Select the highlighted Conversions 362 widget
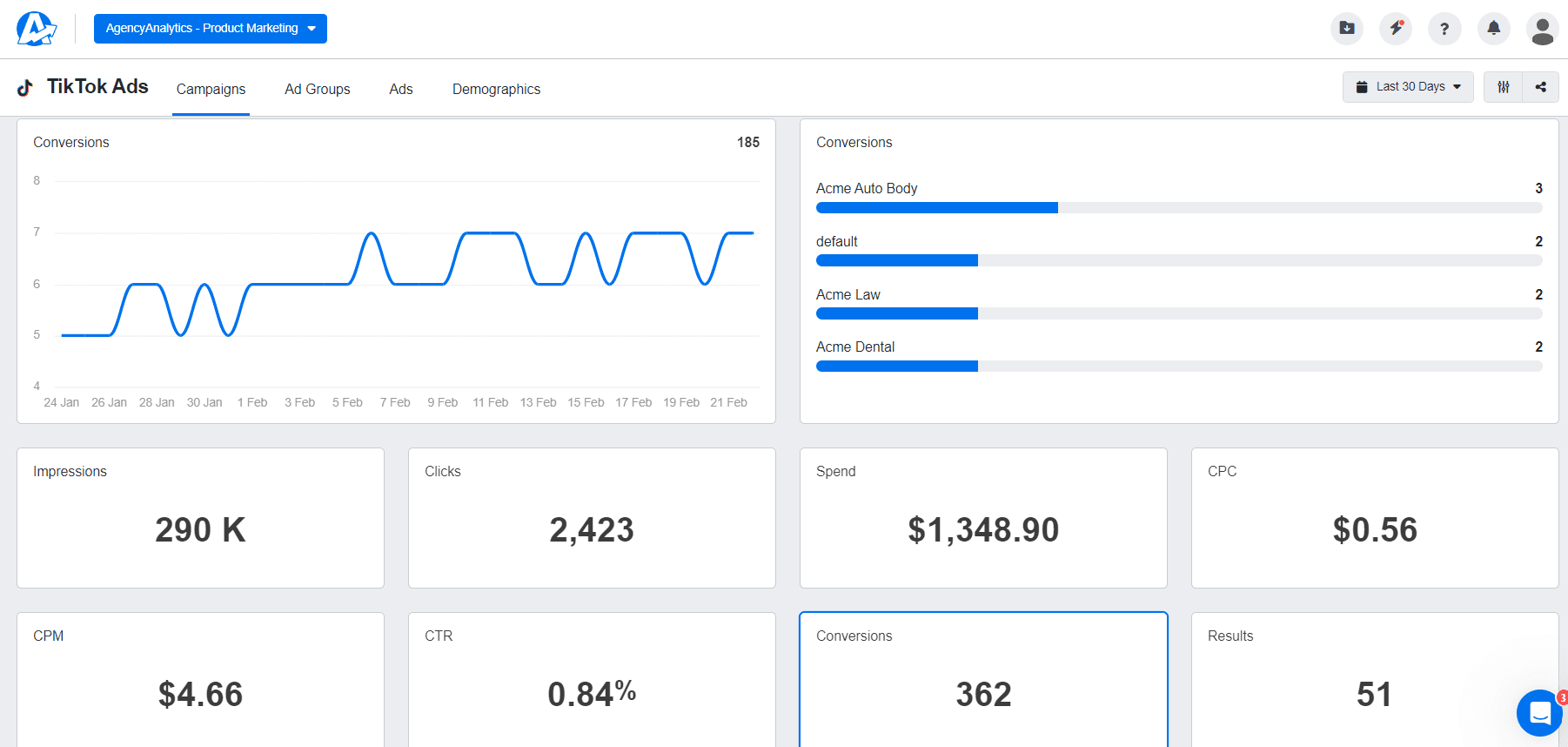Image resolution: width=1568 pixels, height=747 pixels. point(983,679)
